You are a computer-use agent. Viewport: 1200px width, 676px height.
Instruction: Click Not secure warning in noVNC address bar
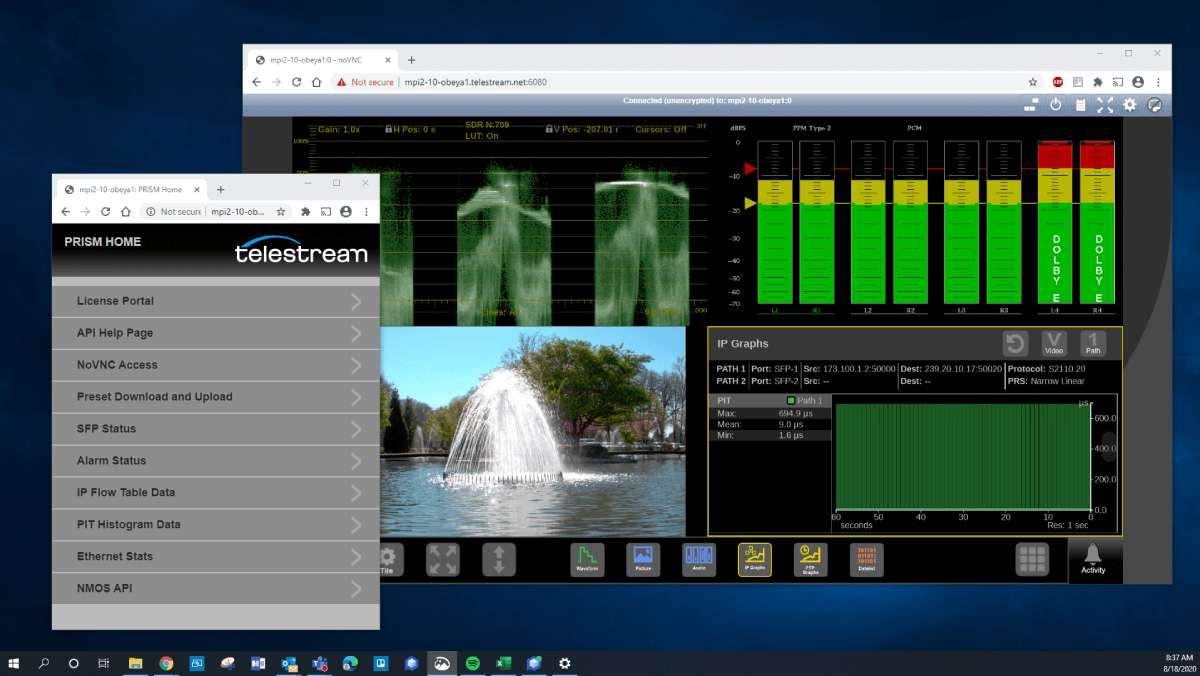coord(365,82)
